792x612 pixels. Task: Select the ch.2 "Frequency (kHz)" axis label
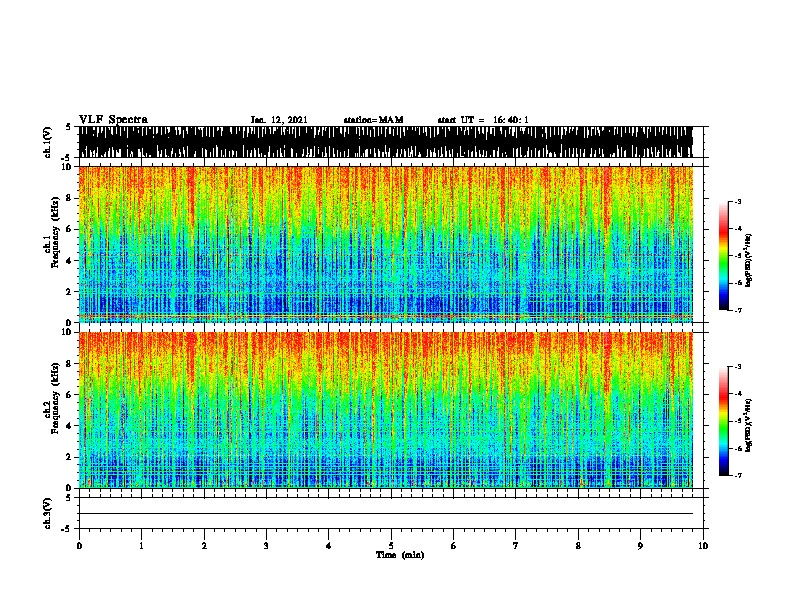click(55, 398)
